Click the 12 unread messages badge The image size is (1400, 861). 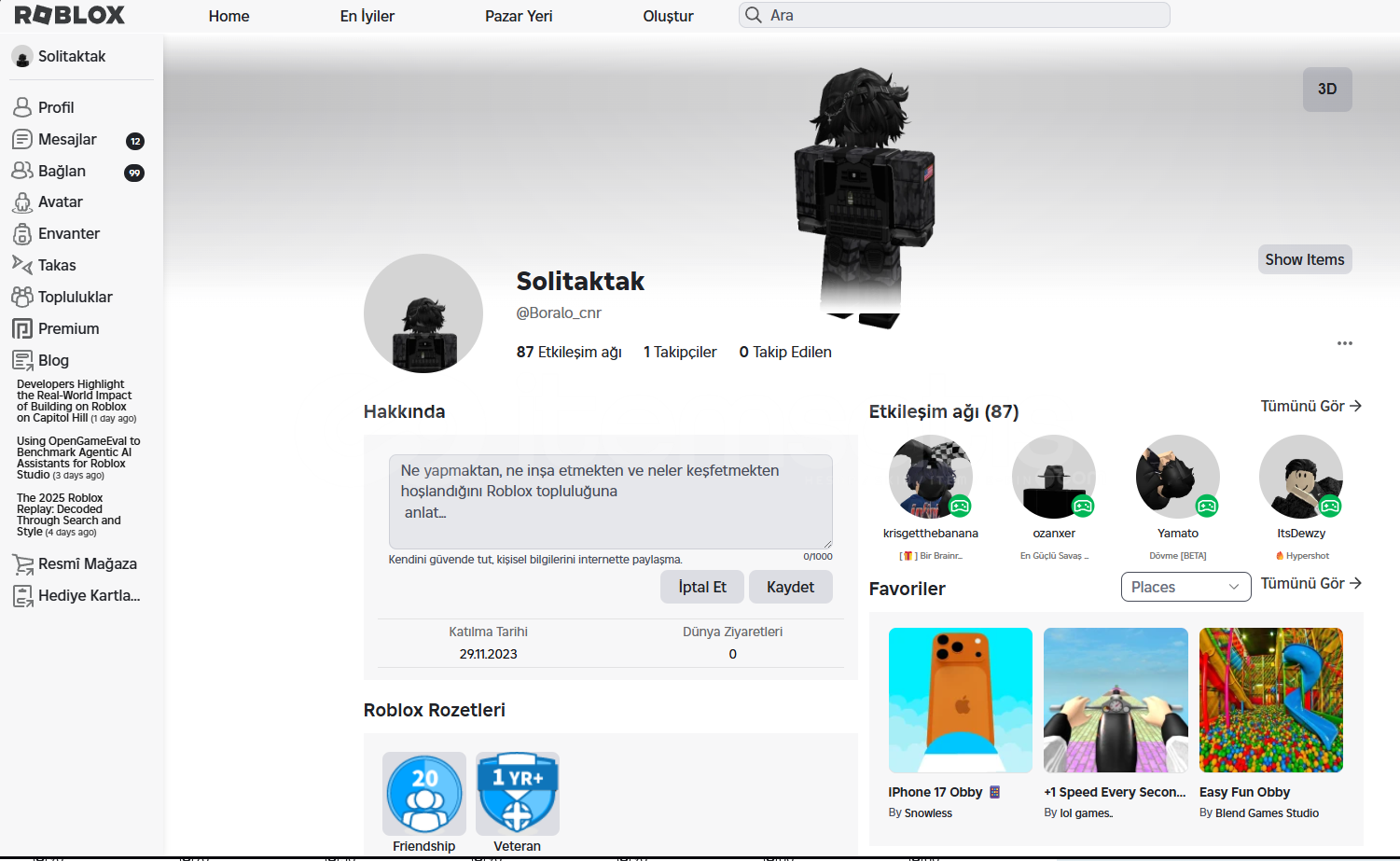[135, 141]
